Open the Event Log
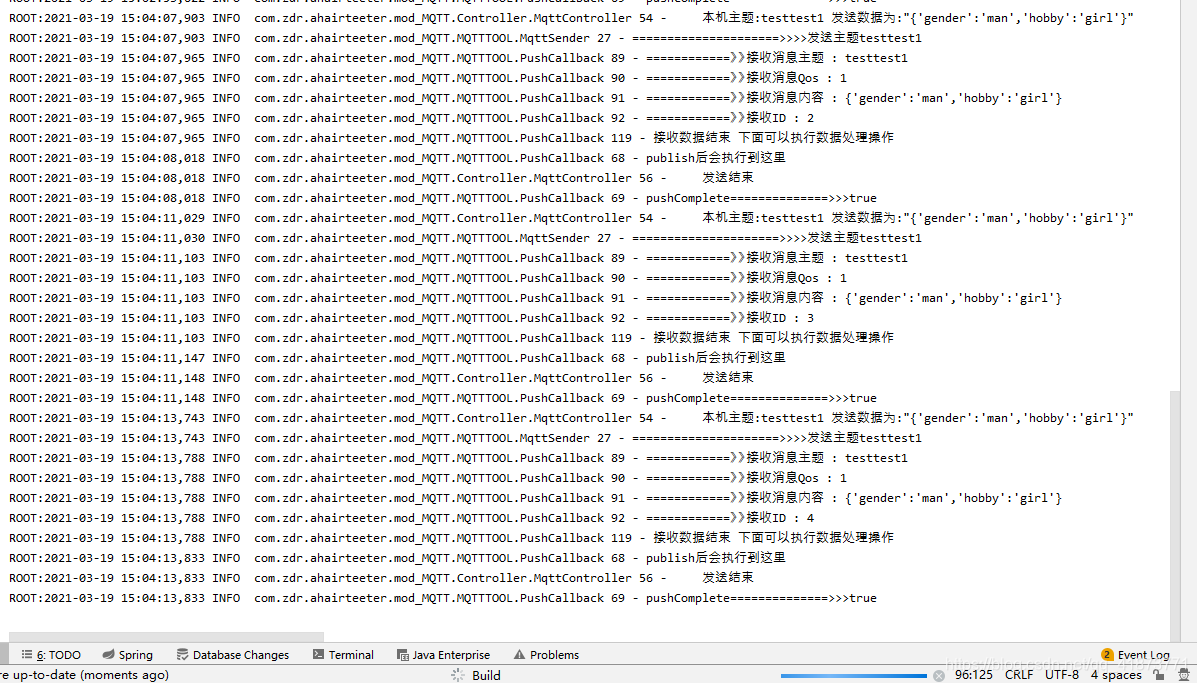Image resolution: width=1197 pixels, height=683 pixels. click(1143, 654)
